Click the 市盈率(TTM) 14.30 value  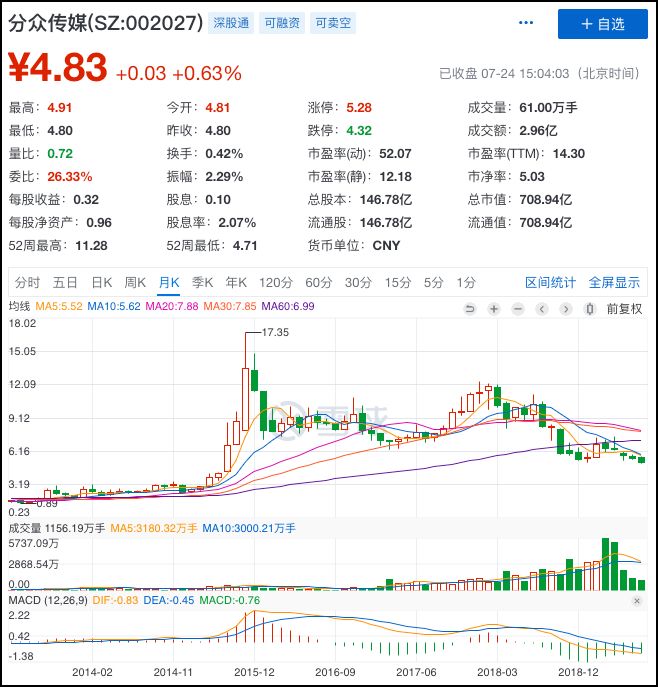569,154
